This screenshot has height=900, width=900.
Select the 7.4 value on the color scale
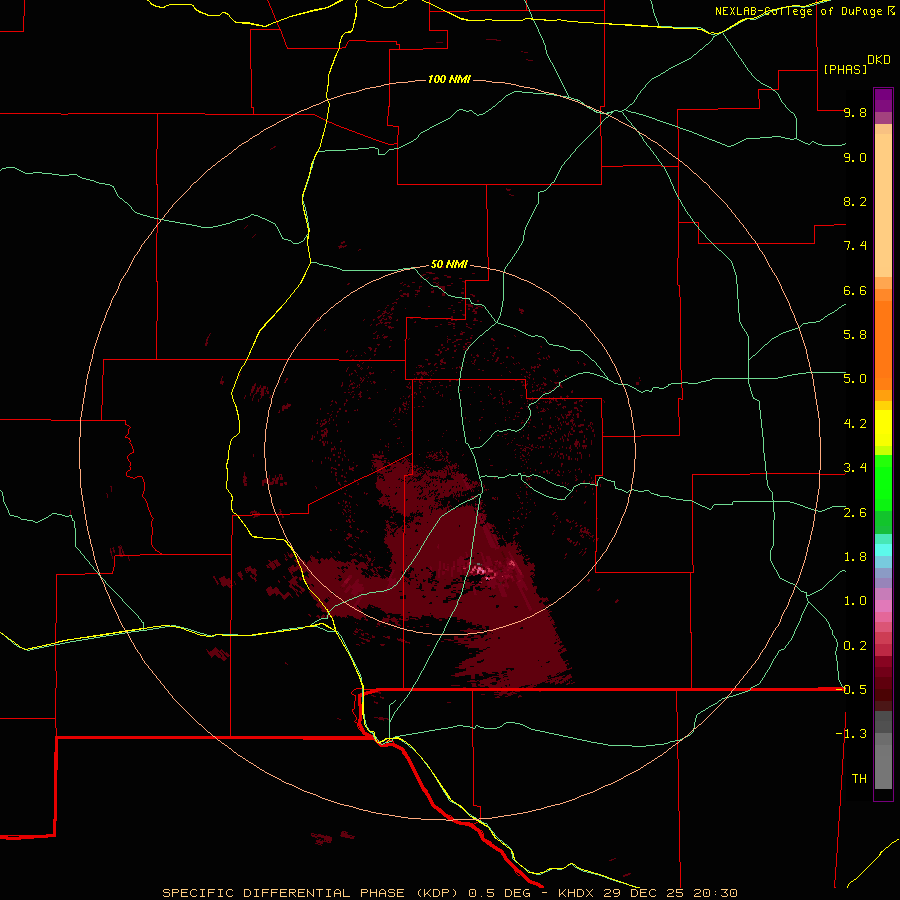click(855, 246)
